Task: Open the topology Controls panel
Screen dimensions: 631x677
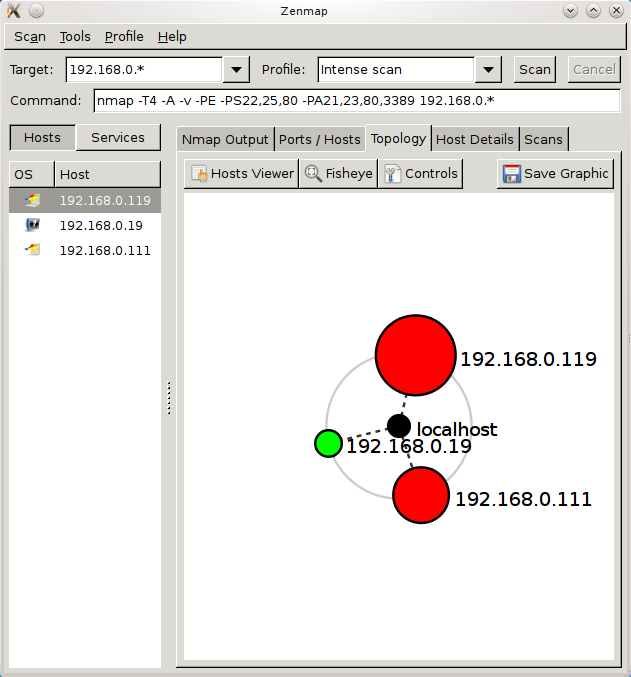Action: [420, 173]
